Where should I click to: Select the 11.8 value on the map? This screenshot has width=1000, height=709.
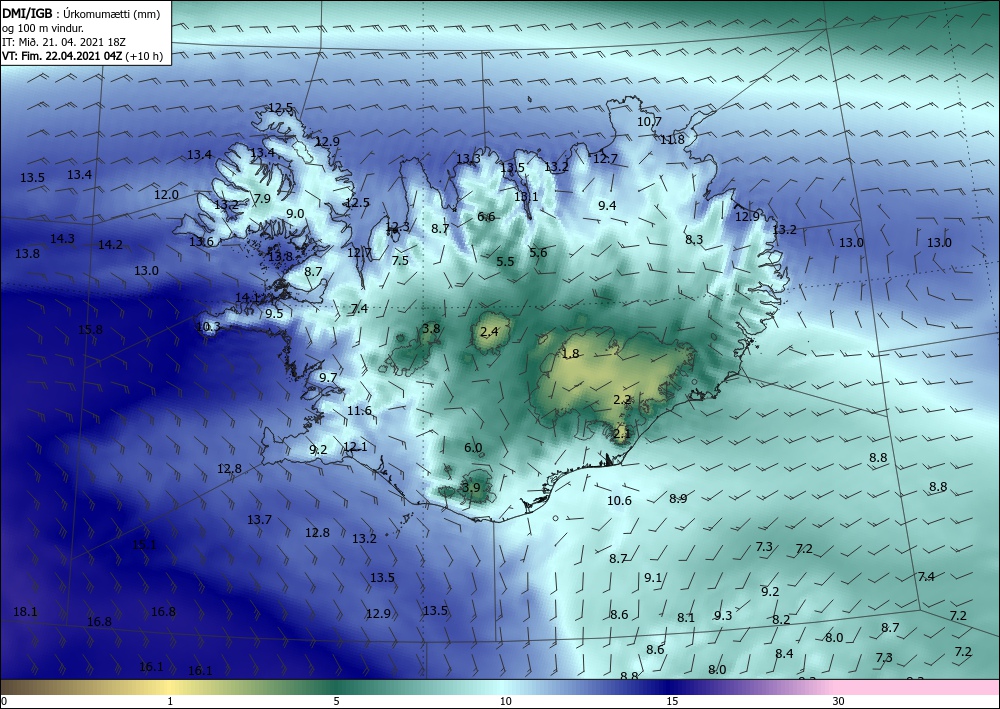672,140
